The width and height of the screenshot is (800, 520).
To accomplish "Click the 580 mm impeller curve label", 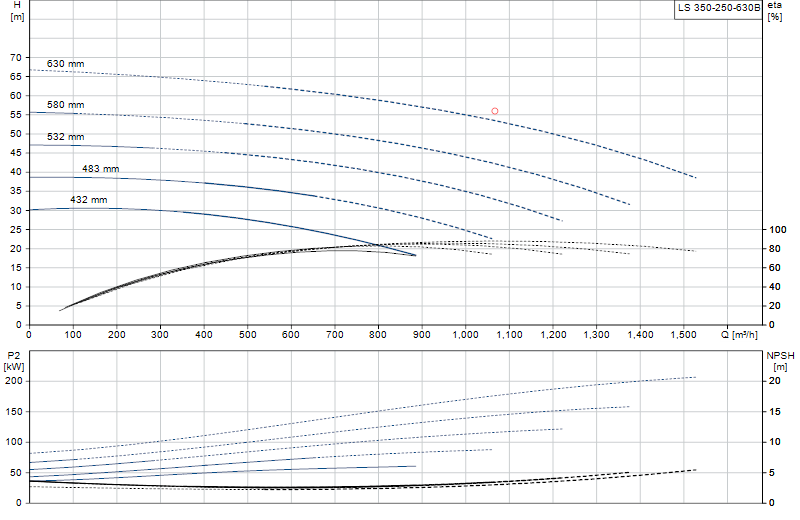I will (65, 105).
